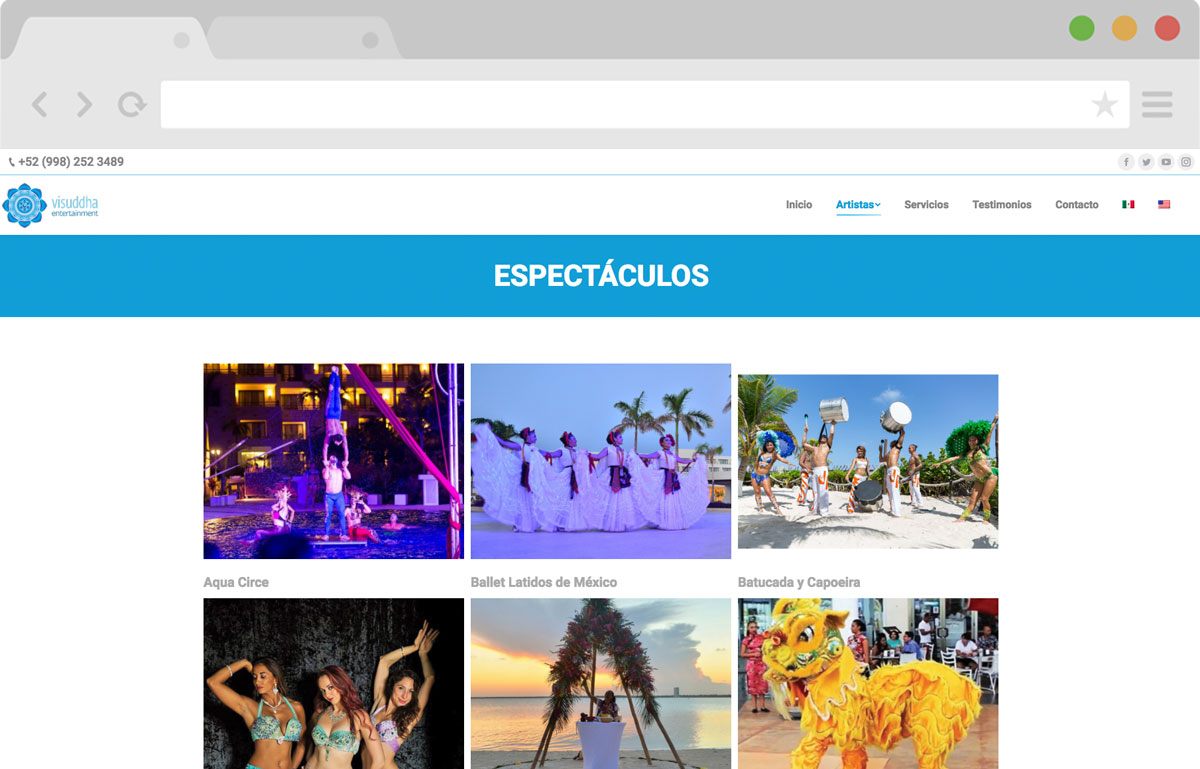Click the browser back arrow
The height and width of the screenshot is (769, 1200).
39,104
